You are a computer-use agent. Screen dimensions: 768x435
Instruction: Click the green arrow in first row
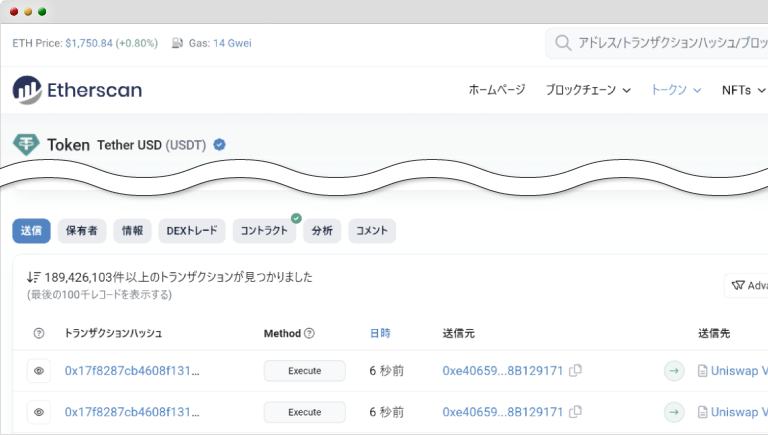tap(674, 371)
